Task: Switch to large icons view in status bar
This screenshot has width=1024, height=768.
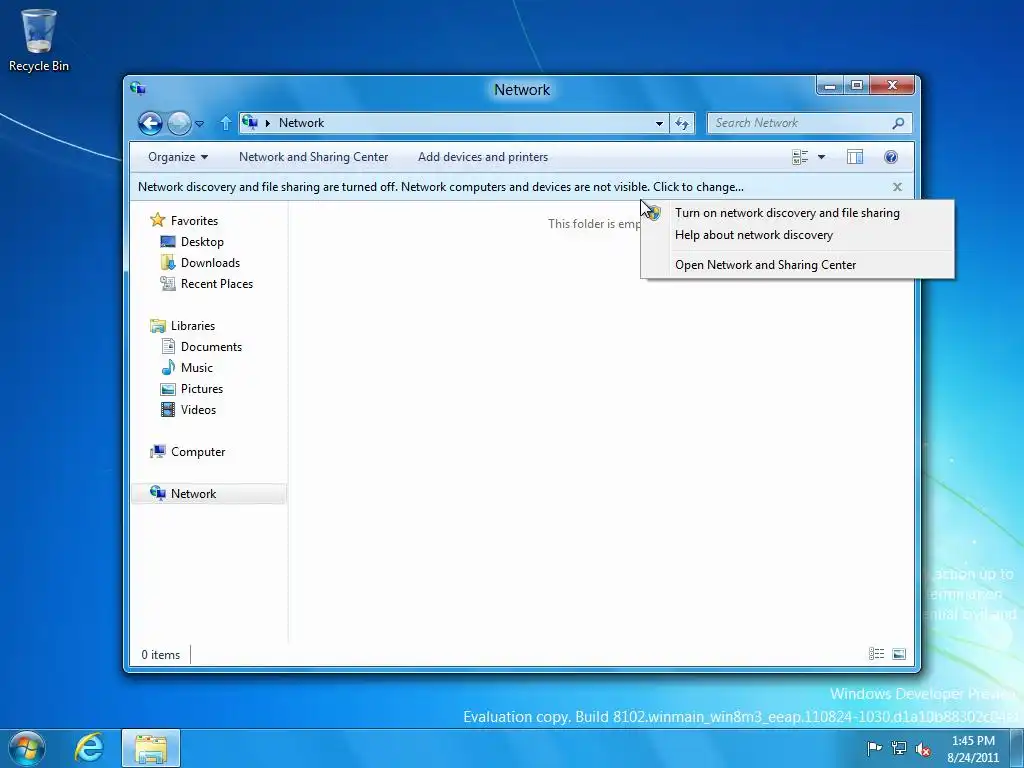Action: 899,654
